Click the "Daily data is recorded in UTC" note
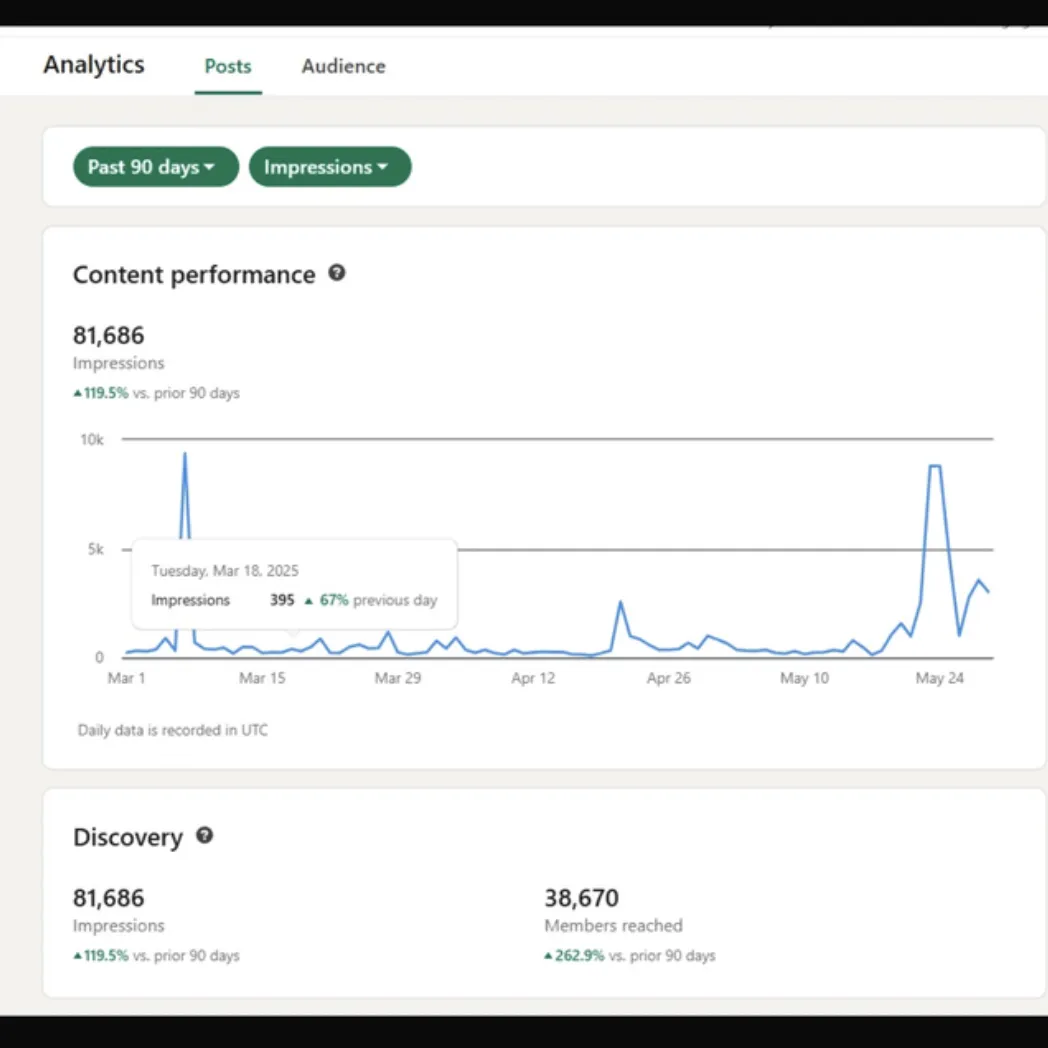1048x1048 pixels. 173,731
